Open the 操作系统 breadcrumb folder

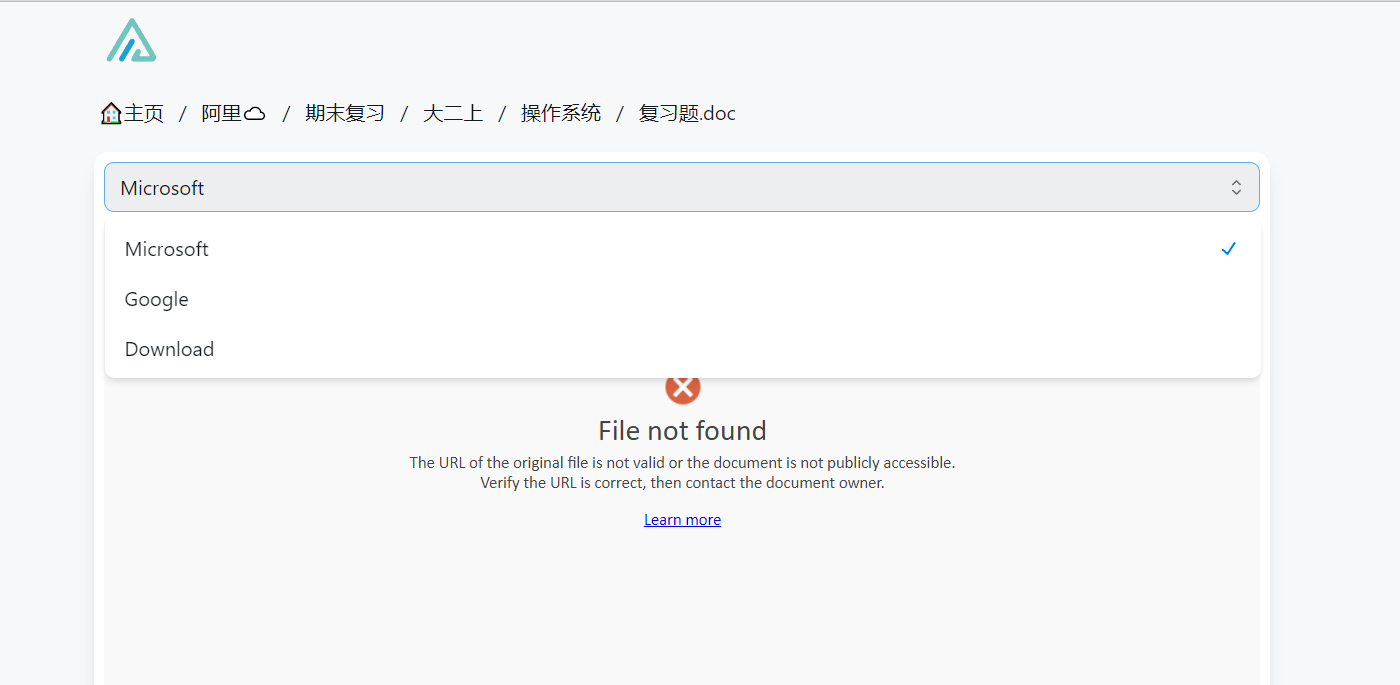(x=561, y=114)
